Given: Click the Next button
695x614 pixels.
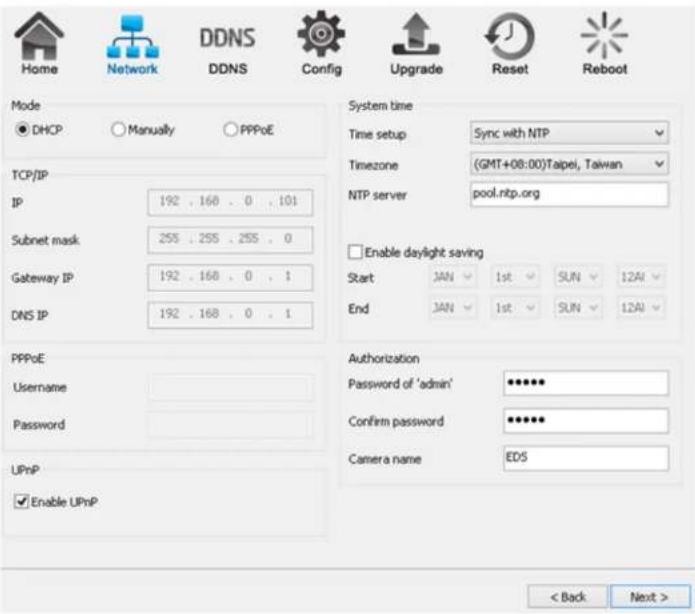Looking at the screenshot, I should pos(650,597).
